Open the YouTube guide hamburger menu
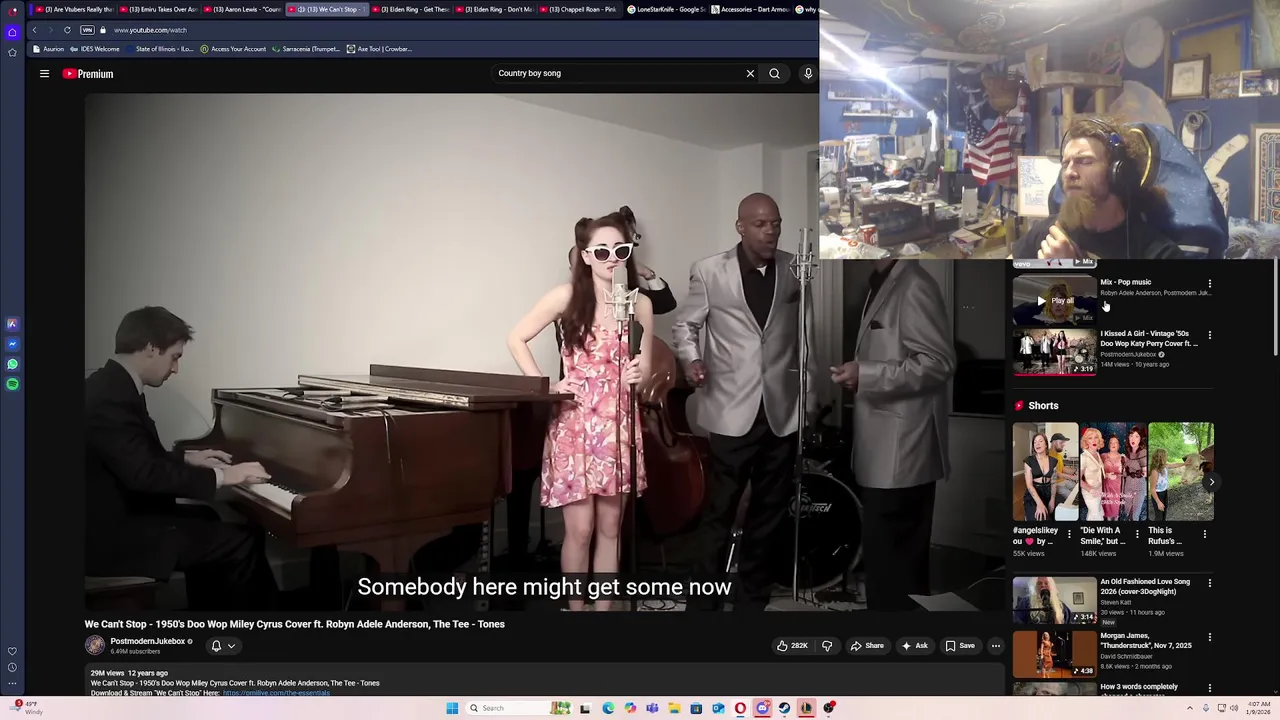 click(44, 73)
